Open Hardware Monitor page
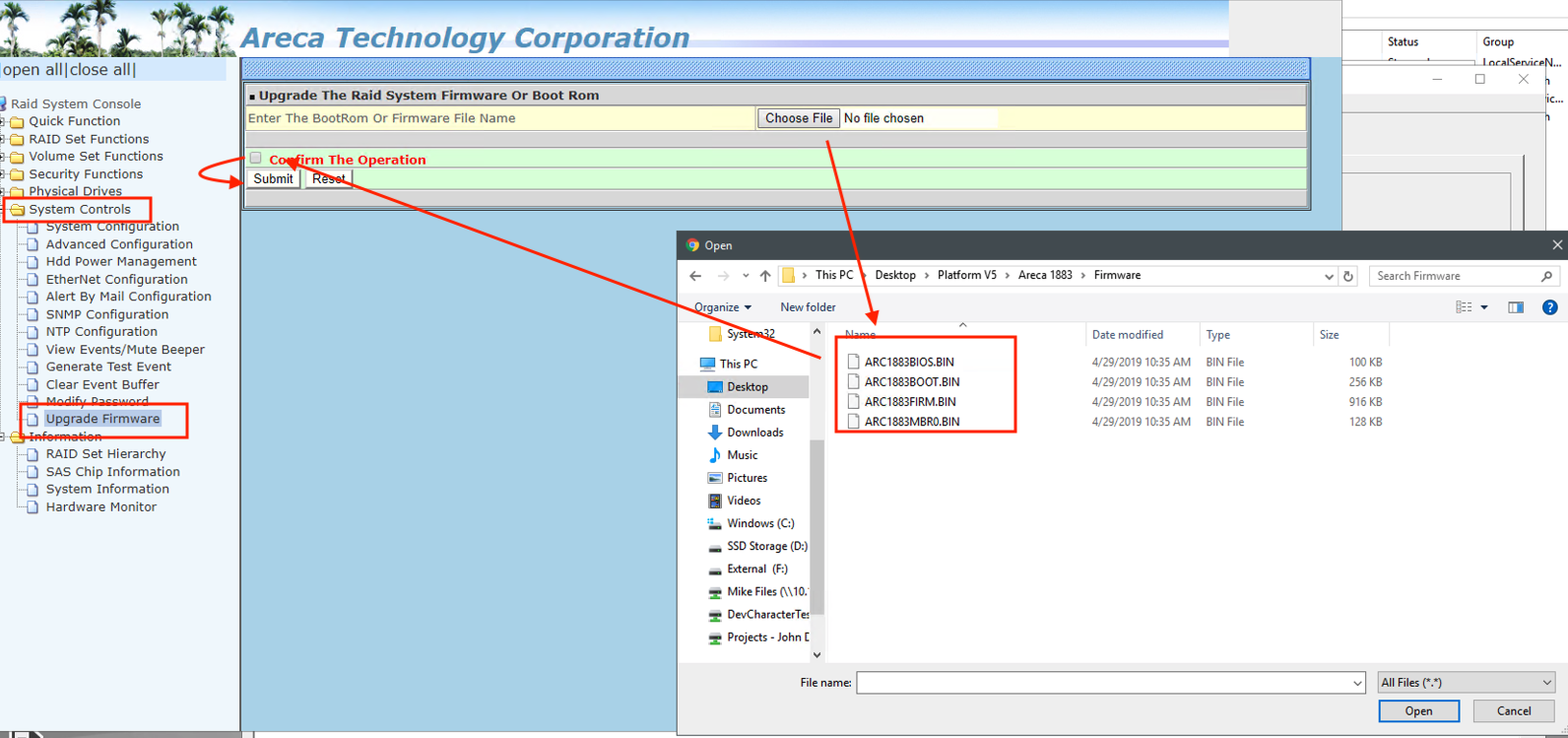 pos(100,507)
